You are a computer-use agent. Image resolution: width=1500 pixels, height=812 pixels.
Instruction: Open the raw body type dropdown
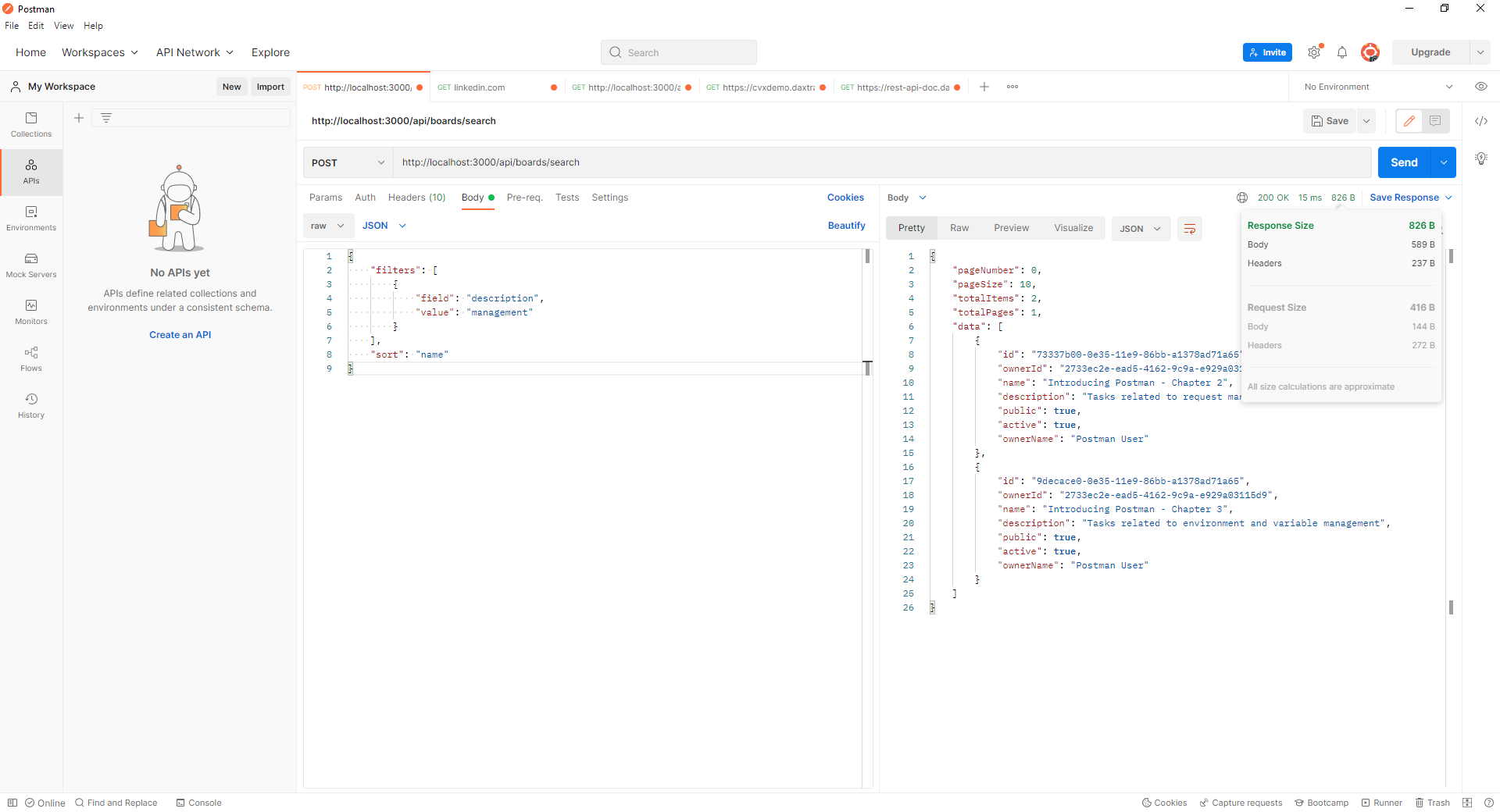coord(328,226)
